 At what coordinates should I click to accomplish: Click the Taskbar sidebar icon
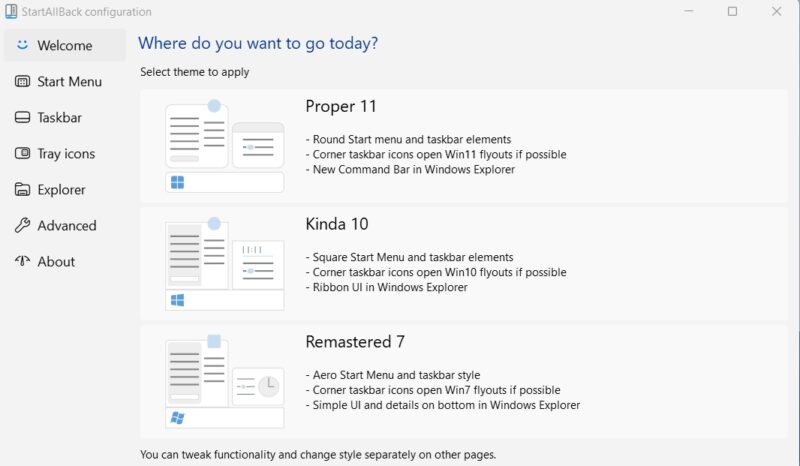tap(22, 117)
